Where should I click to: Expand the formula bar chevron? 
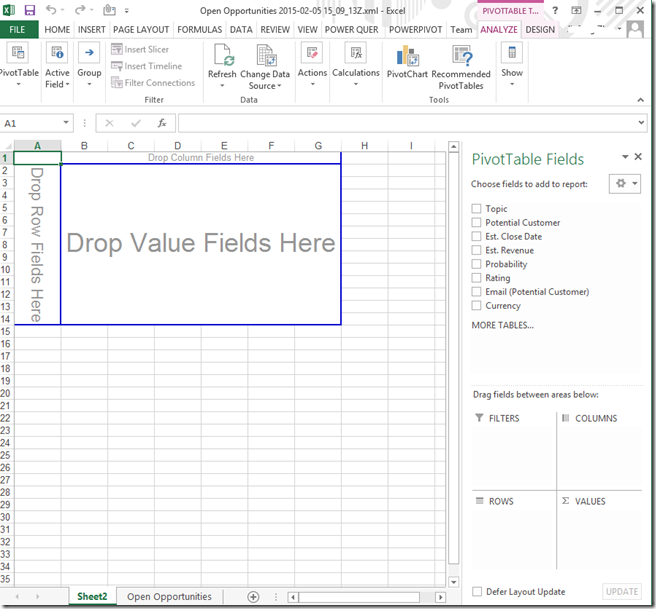(x=641, y=123)
